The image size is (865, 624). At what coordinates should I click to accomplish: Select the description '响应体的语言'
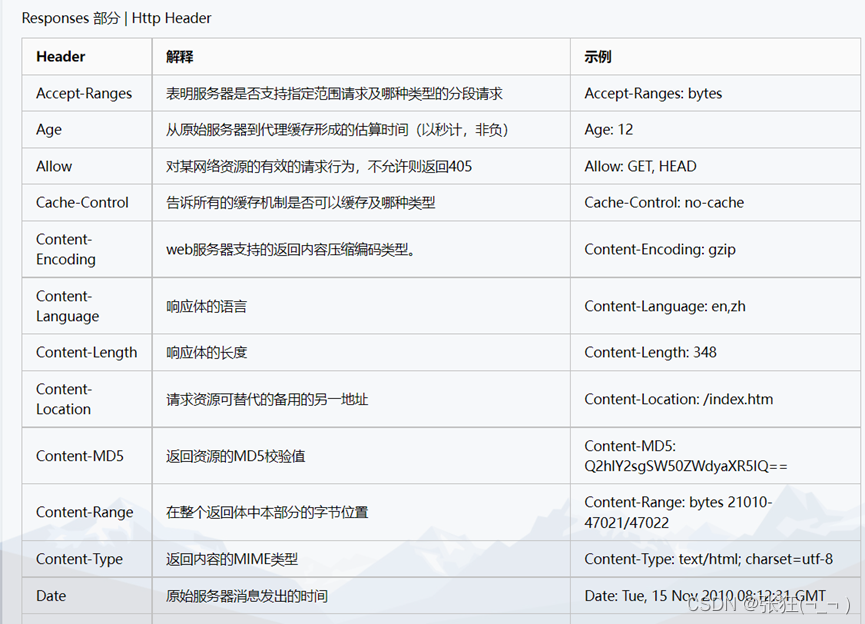(x=206, y=306)
